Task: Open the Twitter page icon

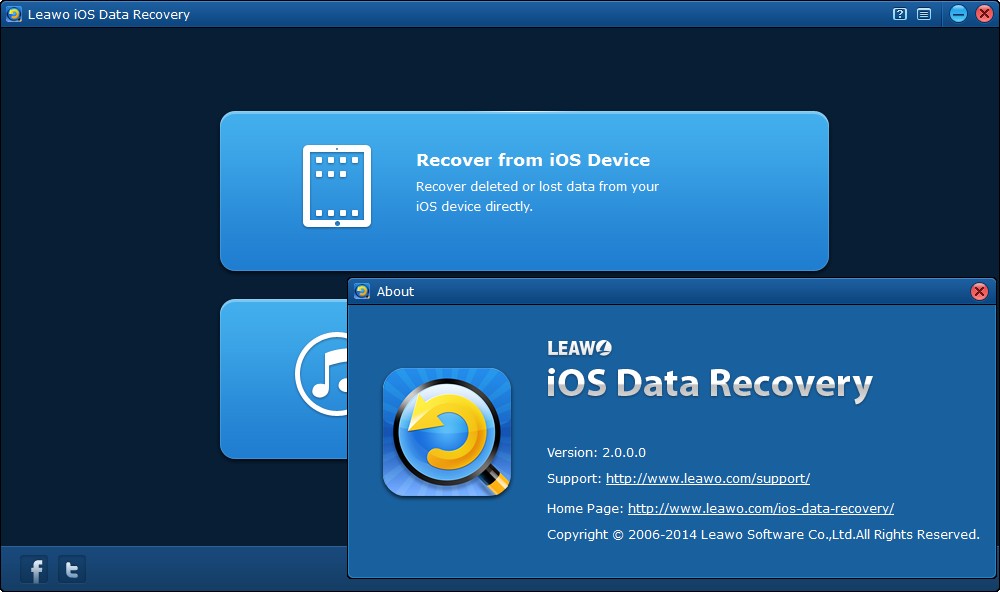Action: point(71,569)
